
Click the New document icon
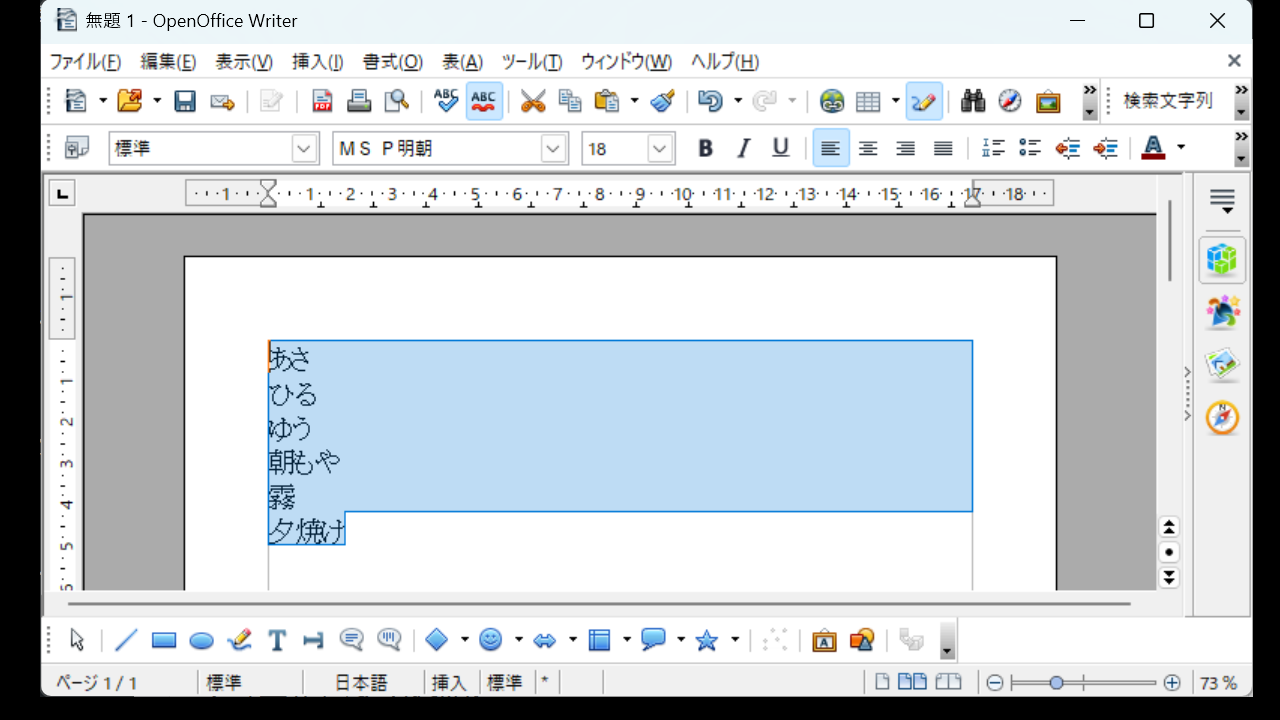76,101
